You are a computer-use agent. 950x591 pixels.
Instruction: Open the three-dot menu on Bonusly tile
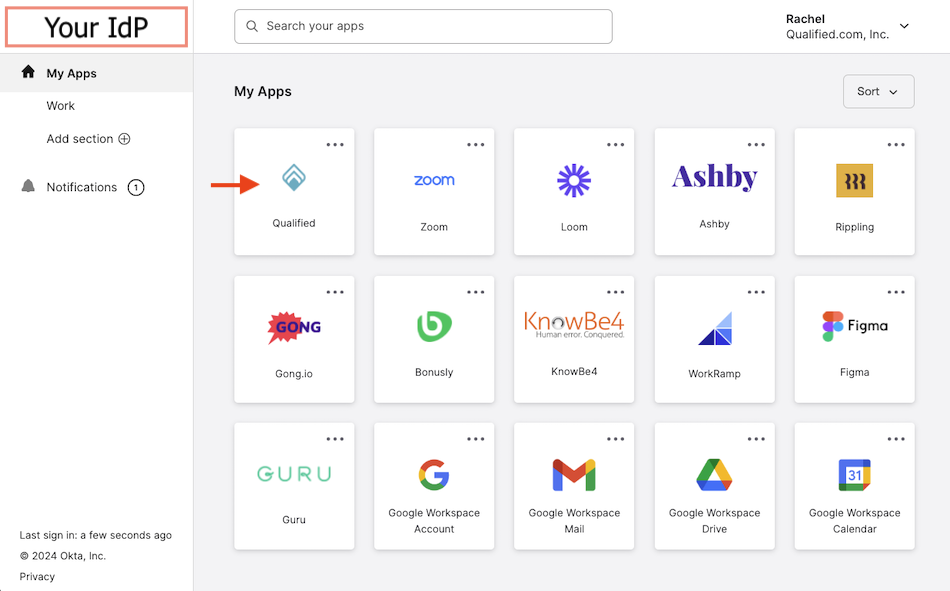[476, 292]
